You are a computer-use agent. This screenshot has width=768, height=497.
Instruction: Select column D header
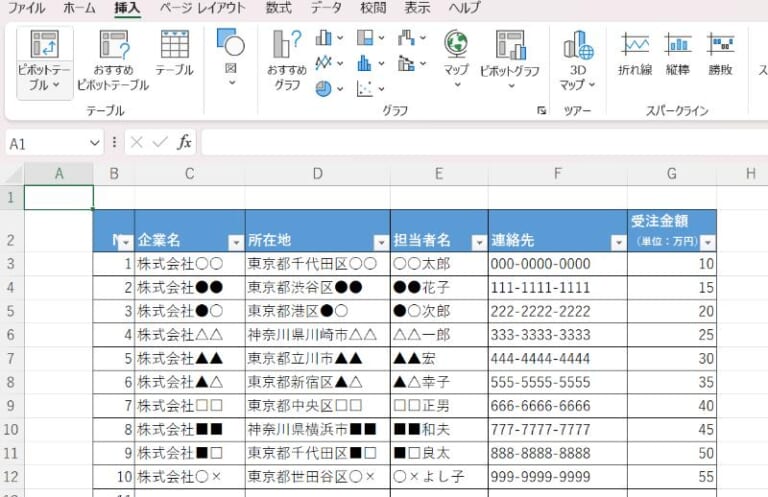pyautogui.click(x=317, y=173)
